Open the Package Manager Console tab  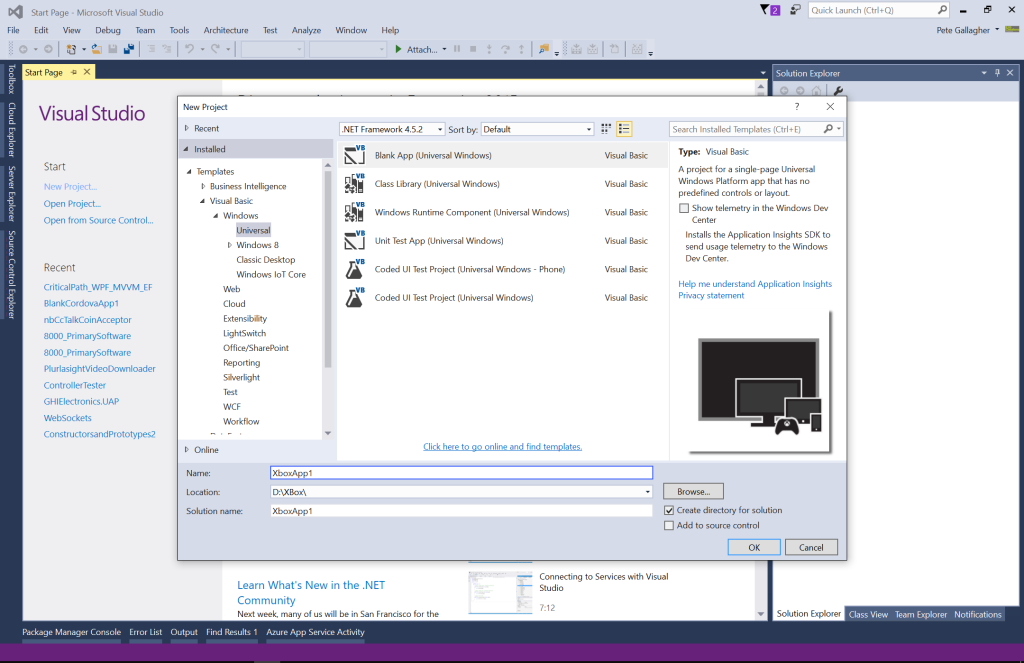pos(71,632)
